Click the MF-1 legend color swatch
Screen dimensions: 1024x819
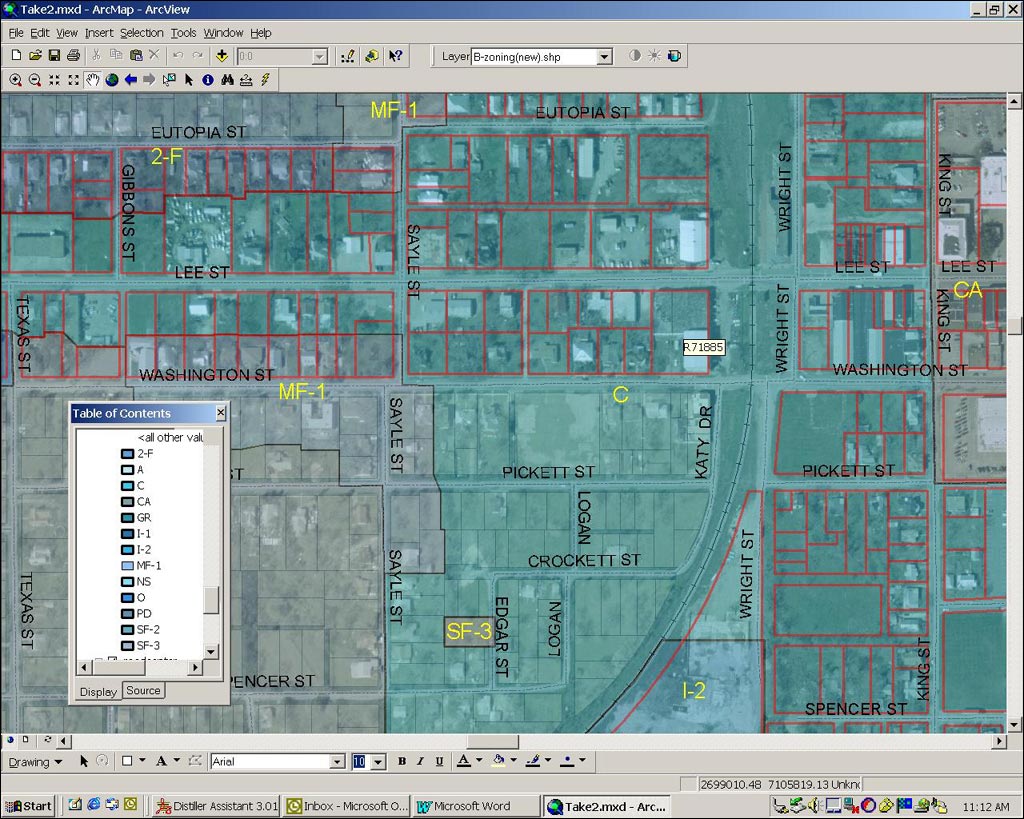point(127,565)
